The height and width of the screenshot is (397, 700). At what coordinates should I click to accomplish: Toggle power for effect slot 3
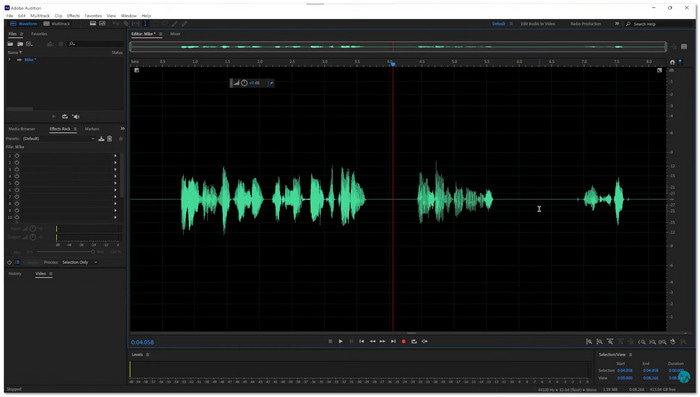[x=17, y=169]
